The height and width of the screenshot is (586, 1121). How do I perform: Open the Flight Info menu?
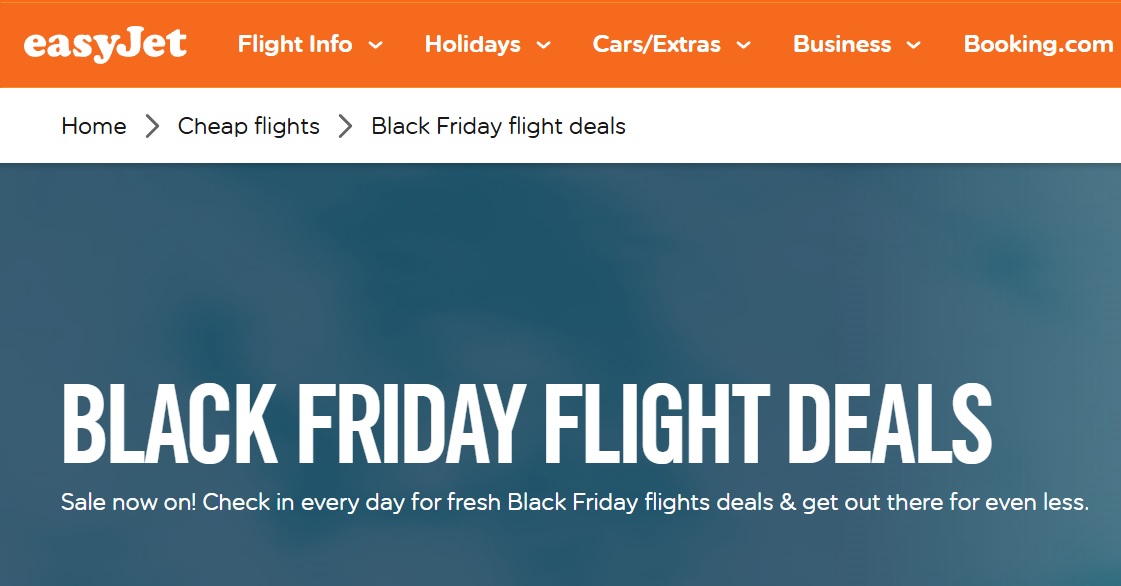coord(295,45)
